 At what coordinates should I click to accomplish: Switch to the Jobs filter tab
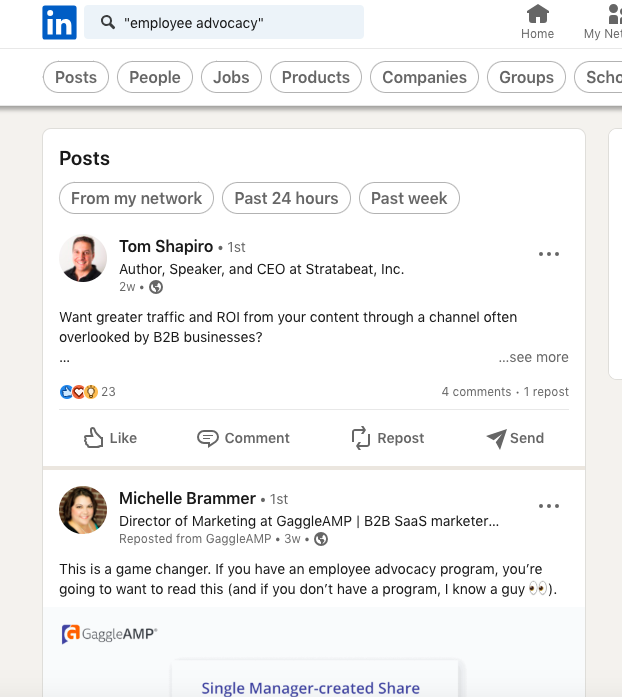231,77
